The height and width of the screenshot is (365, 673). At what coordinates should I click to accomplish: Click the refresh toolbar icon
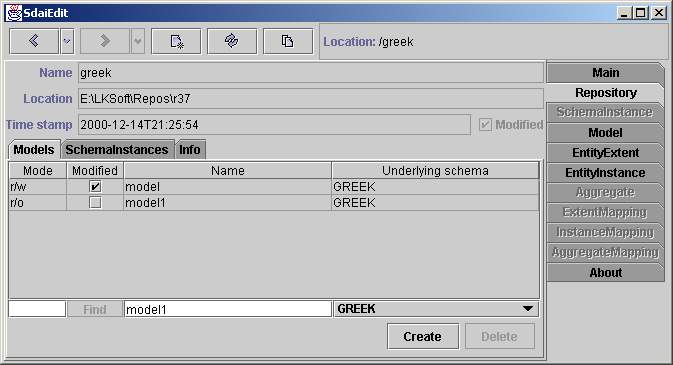[x=232, y=41]
